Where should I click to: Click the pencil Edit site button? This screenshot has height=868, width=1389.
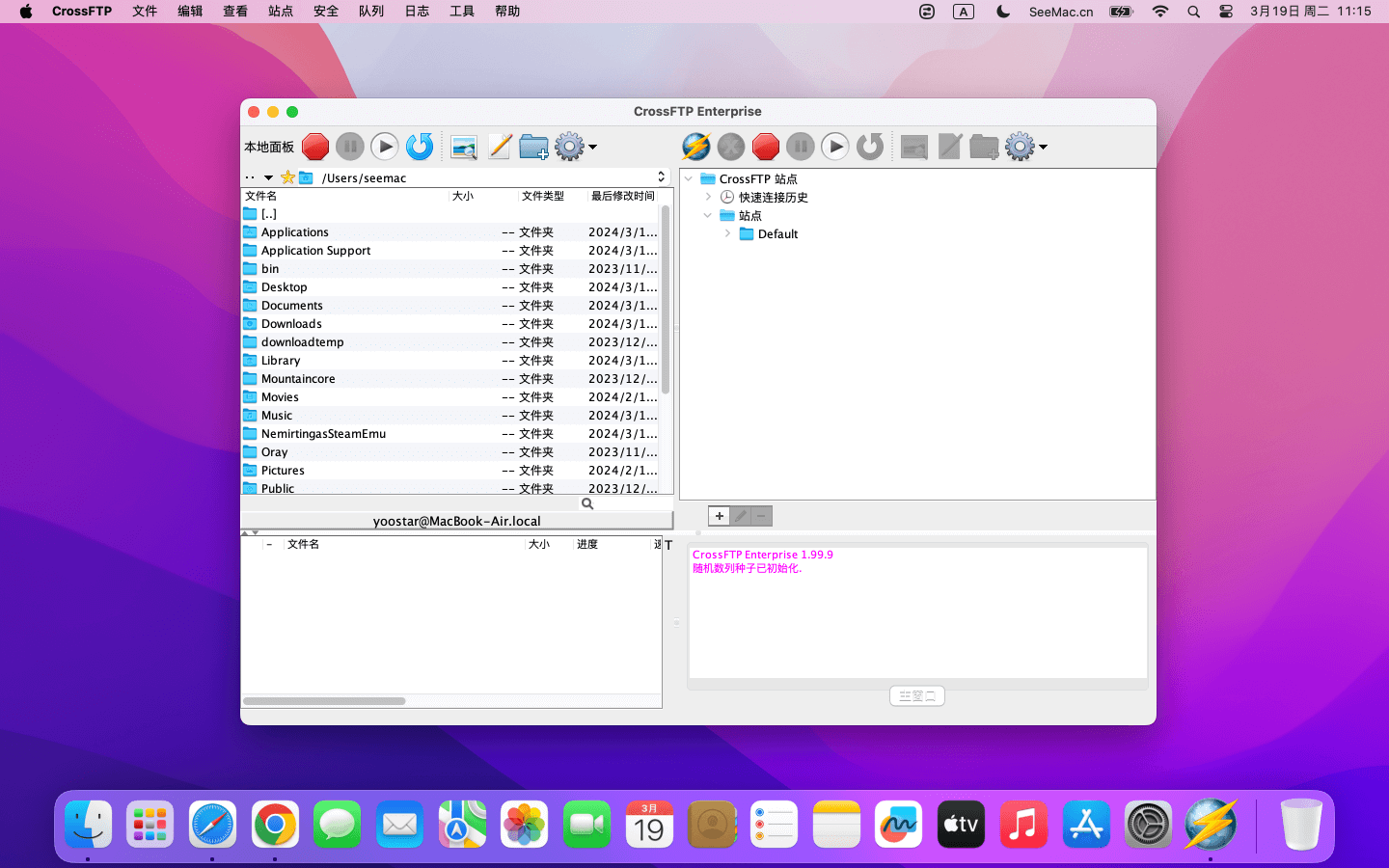(741, 516)
